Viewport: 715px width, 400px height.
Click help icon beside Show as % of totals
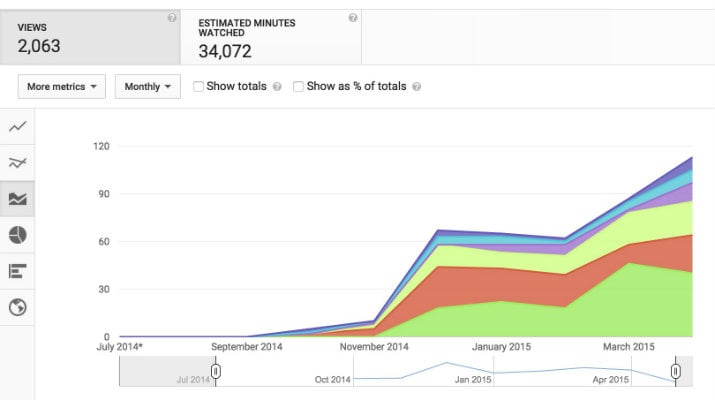click(416, 87)
